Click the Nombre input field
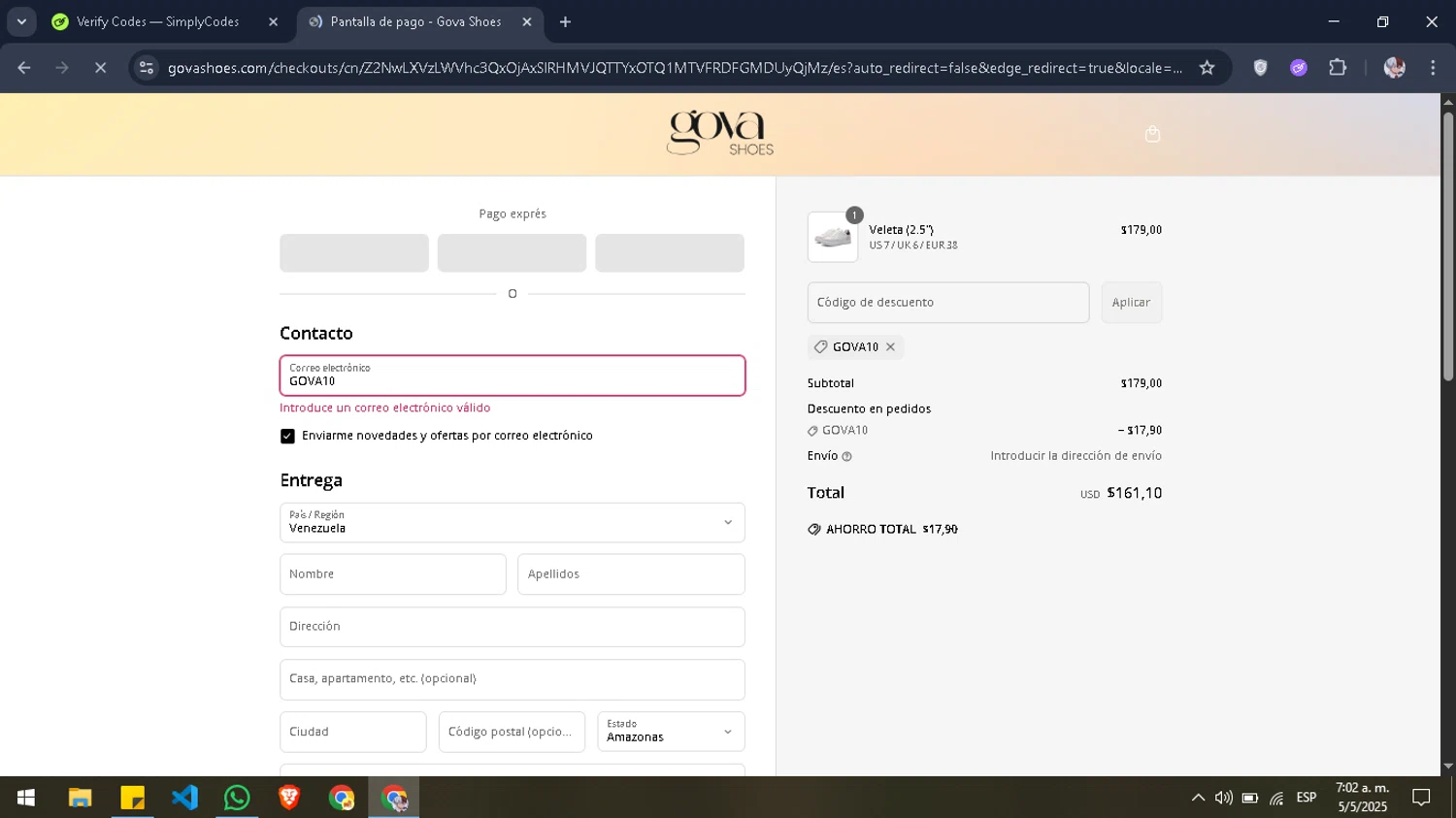The height and width of the screenshot is (818, 1456). (393, 574)
